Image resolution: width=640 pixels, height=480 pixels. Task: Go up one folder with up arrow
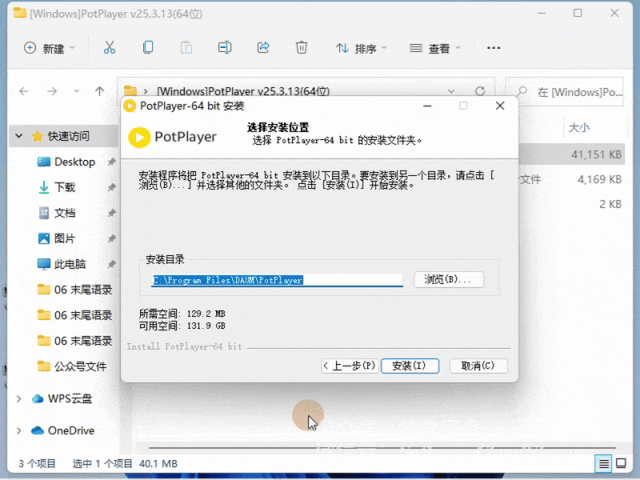(100, 91)
